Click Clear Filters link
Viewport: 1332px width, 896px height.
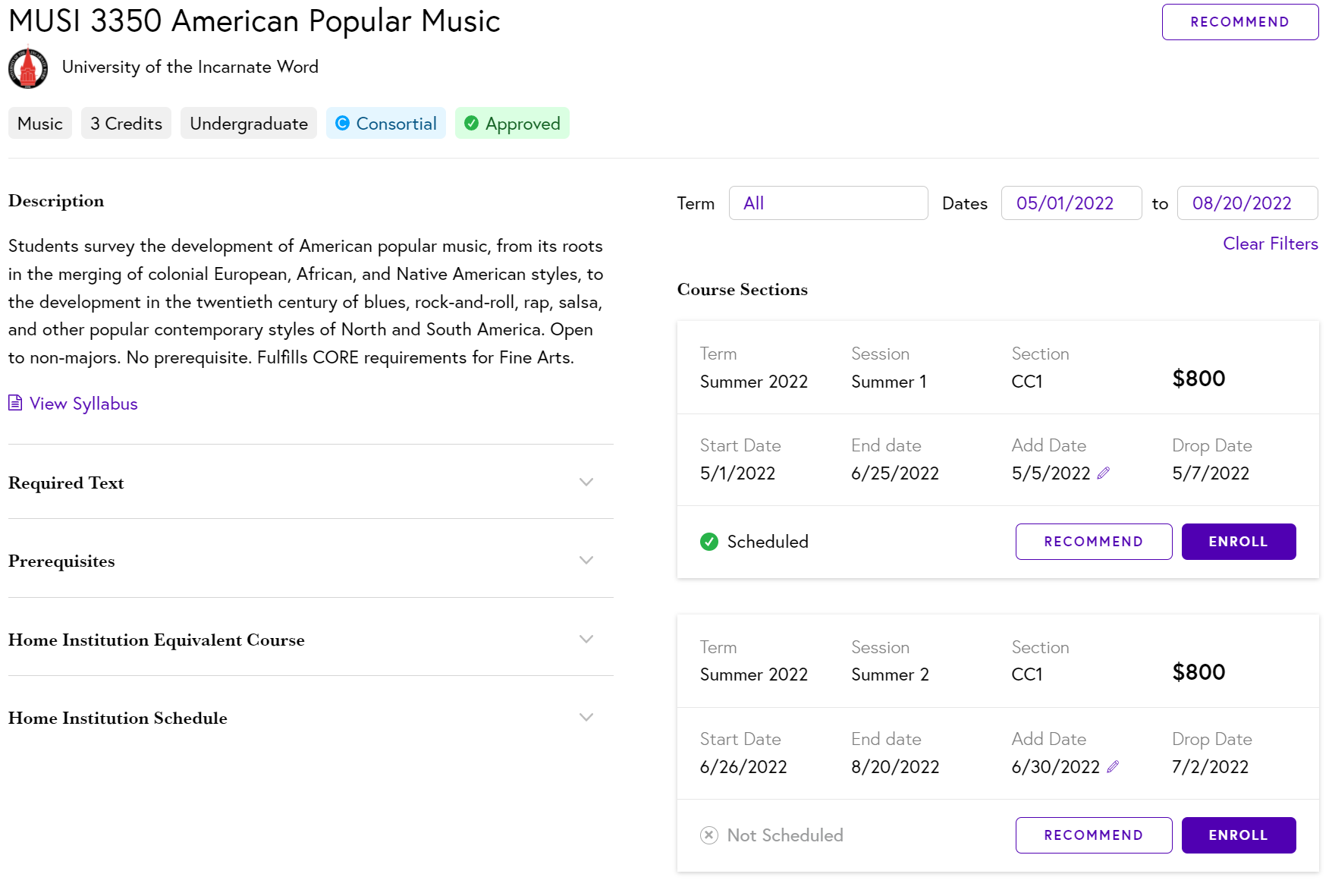point(1271,244)
